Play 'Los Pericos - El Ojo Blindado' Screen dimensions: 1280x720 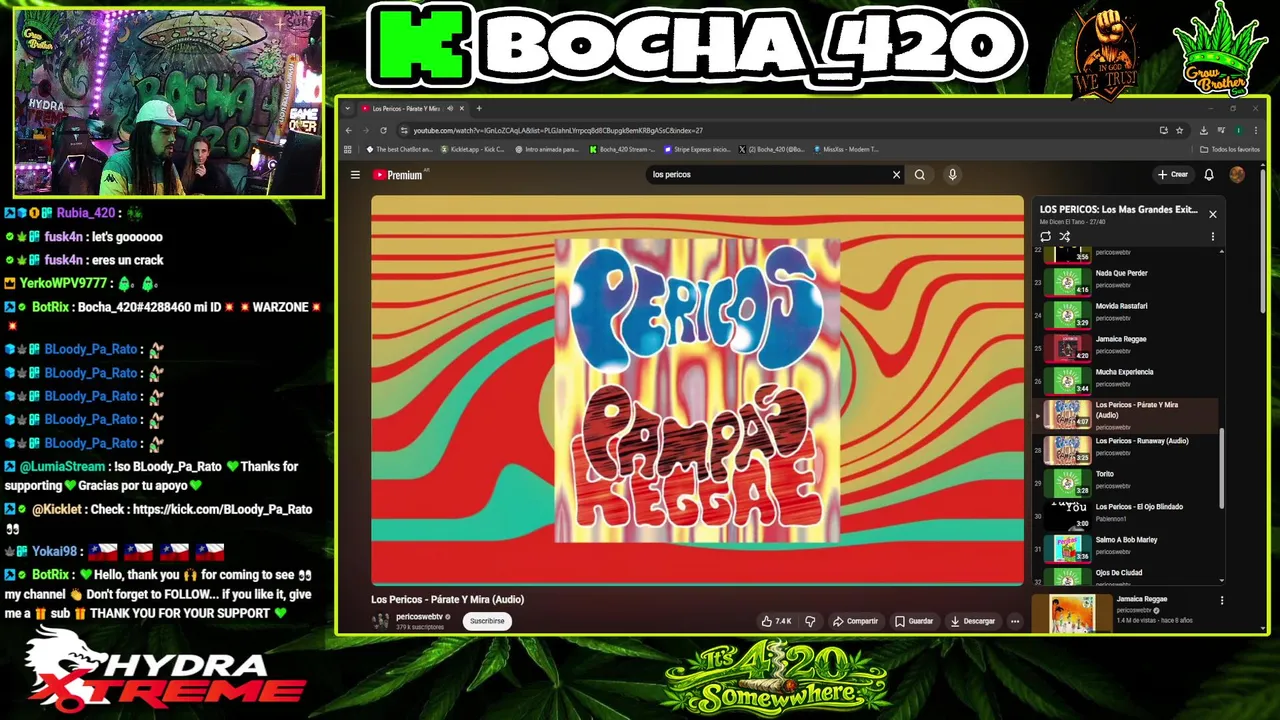tap(1127, 516)
